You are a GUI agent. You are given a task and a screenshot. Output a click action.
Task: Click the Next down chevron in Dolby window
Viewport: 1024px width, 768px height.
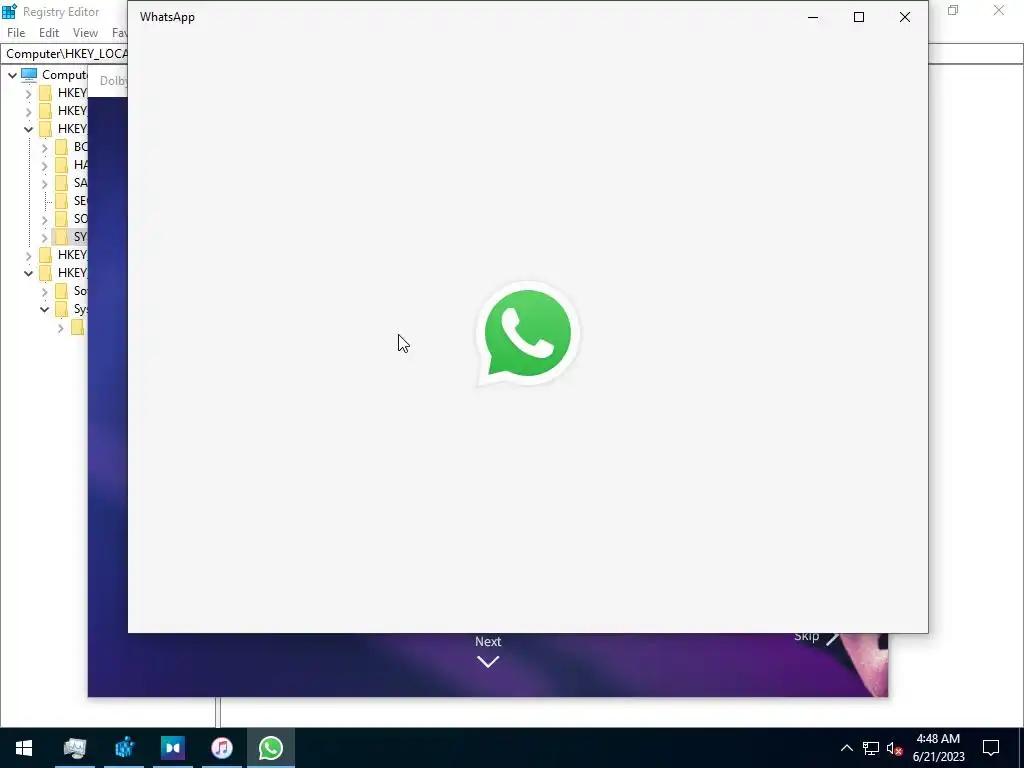point(488,662)
